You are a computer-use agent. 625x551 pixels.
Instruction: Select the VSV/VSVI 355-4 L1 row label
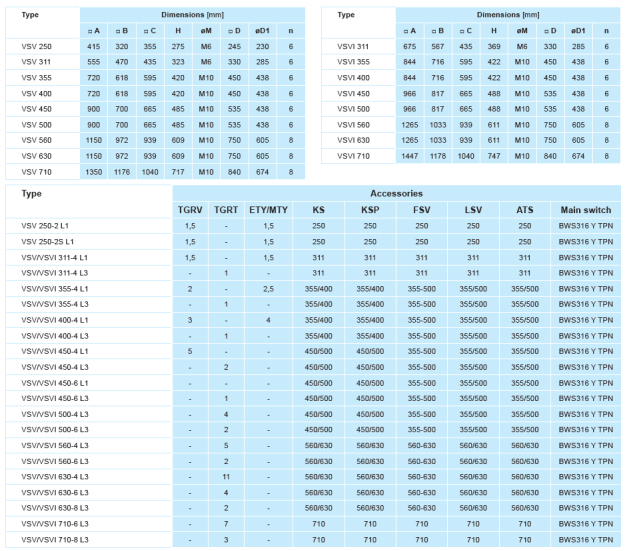pyautogui.click(x=55, y=289)
